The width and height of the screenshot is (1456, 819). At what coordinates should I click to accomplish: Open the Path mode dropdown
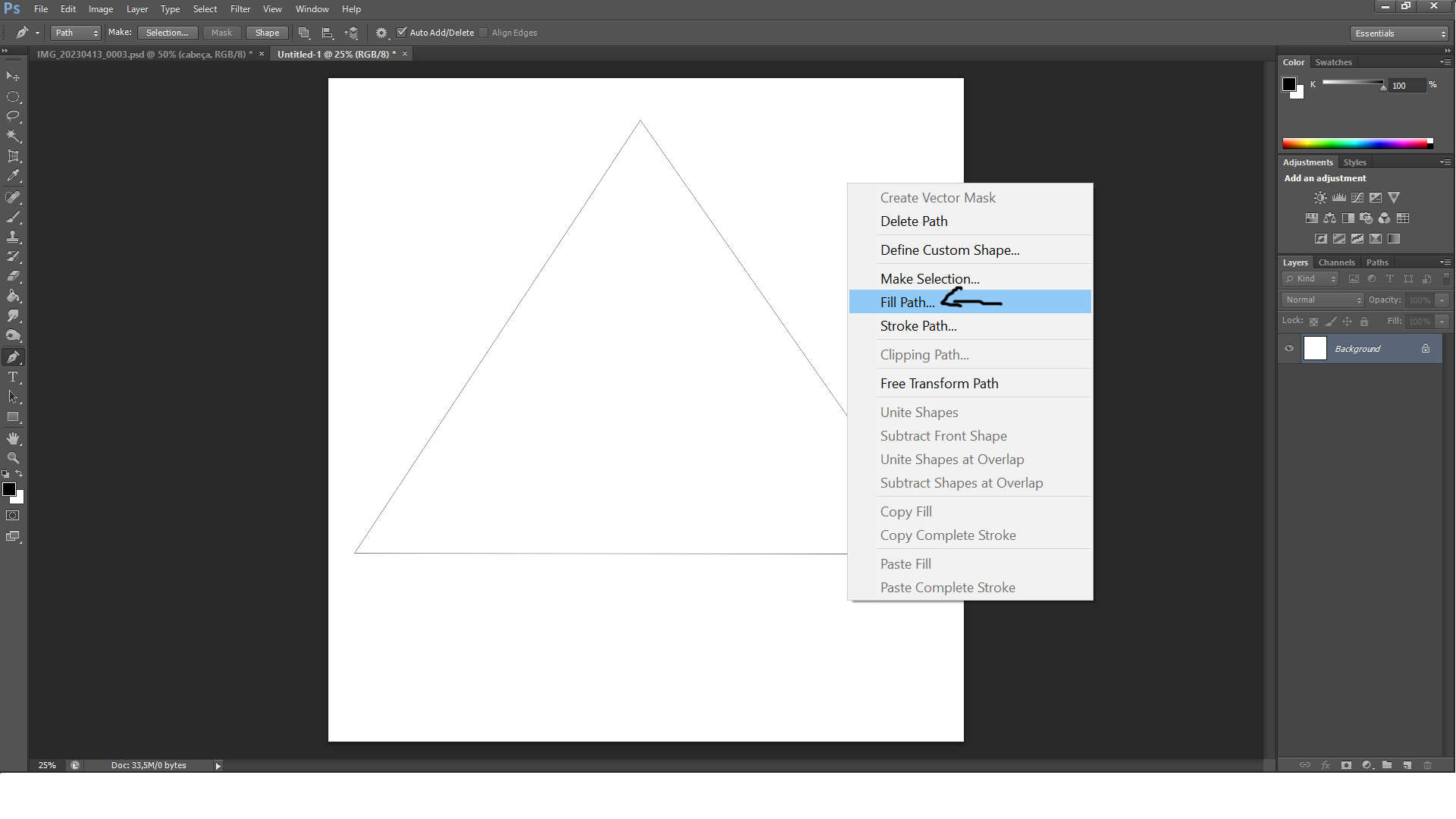point(76,33)
